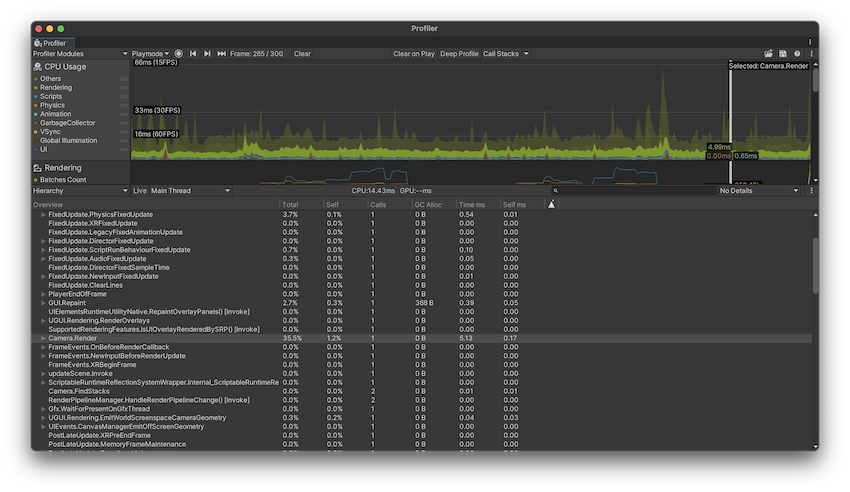Screen dimensions: 850x492
Task: Click the record profiling button
Action: (x=179, y=54)
